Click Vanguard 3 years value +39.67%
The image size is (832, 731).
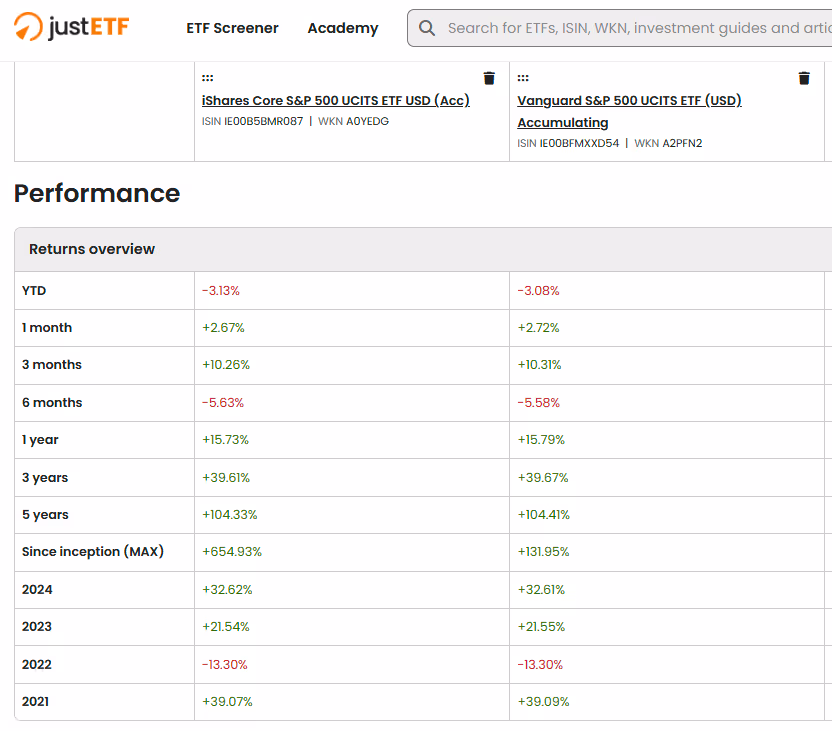click(x=543, y=477)
